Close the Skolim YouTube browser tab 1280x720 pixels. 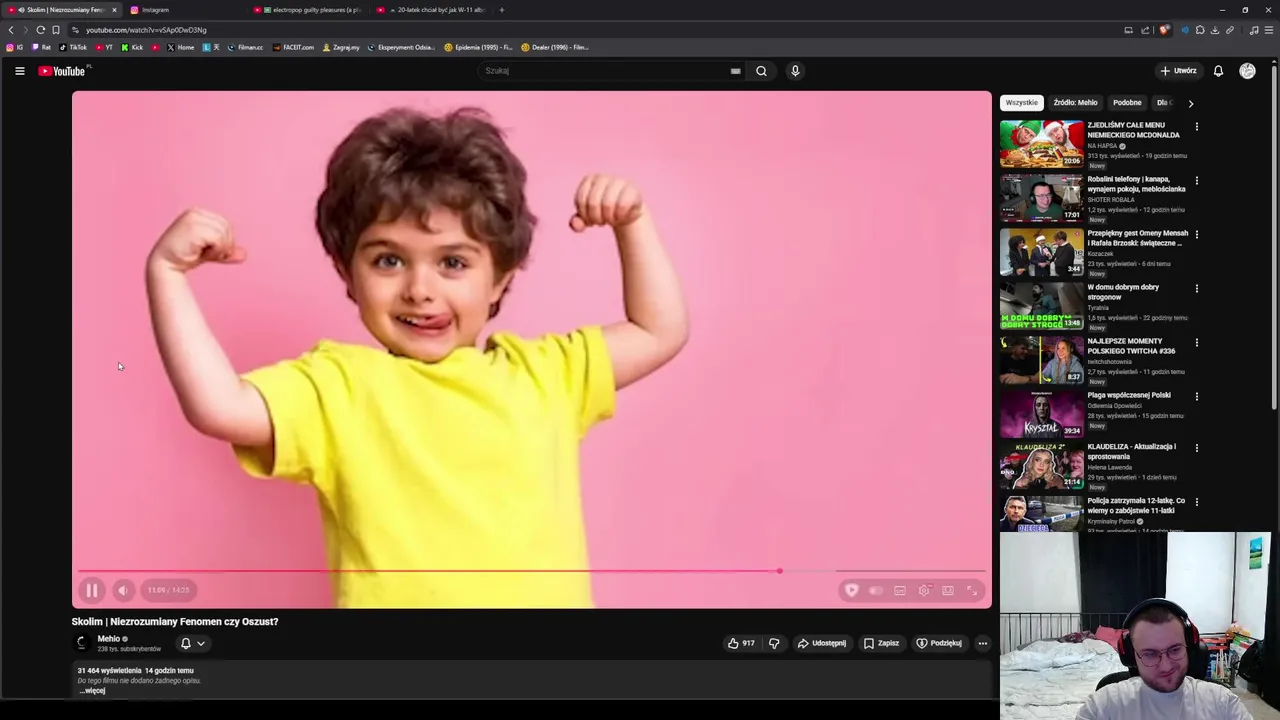[x=114, y=10]
